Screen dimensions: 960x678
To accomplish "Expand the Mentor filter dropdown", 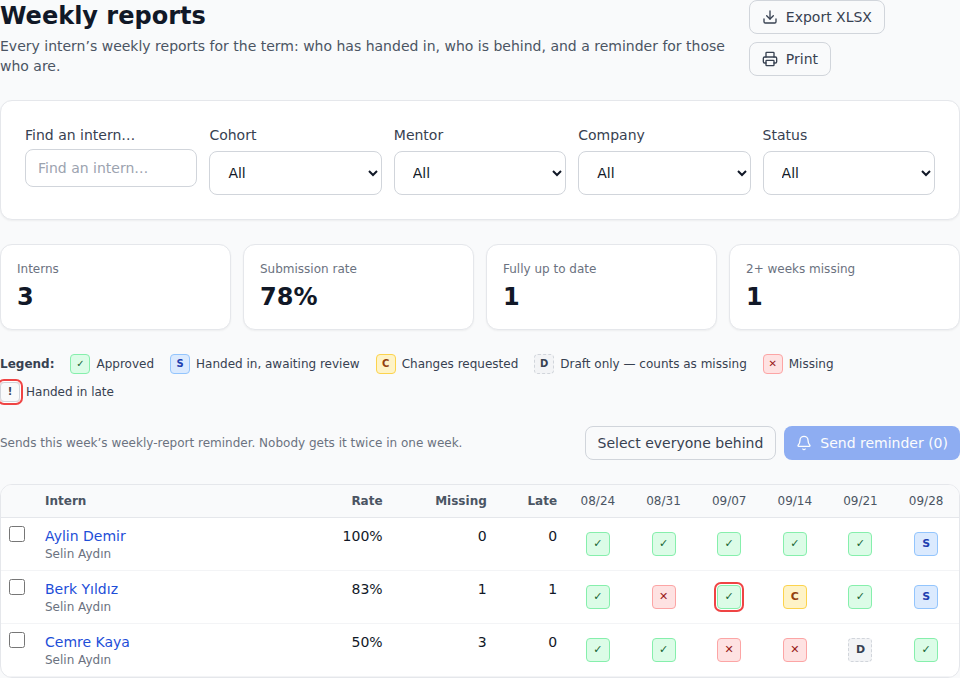I will pyautogui.click(x=480, y=173).
